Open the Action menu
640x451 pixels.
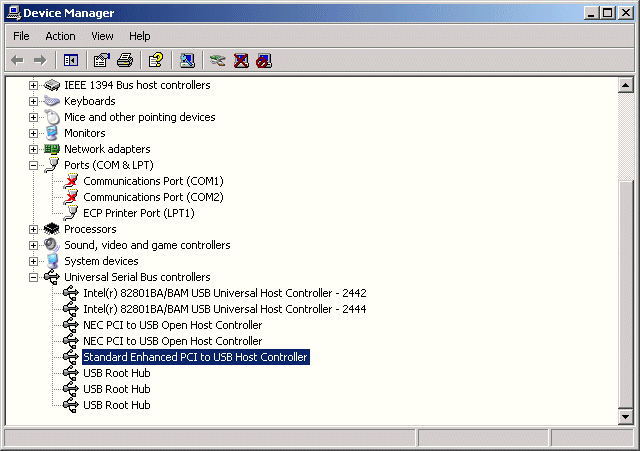[x=60, y=36]
